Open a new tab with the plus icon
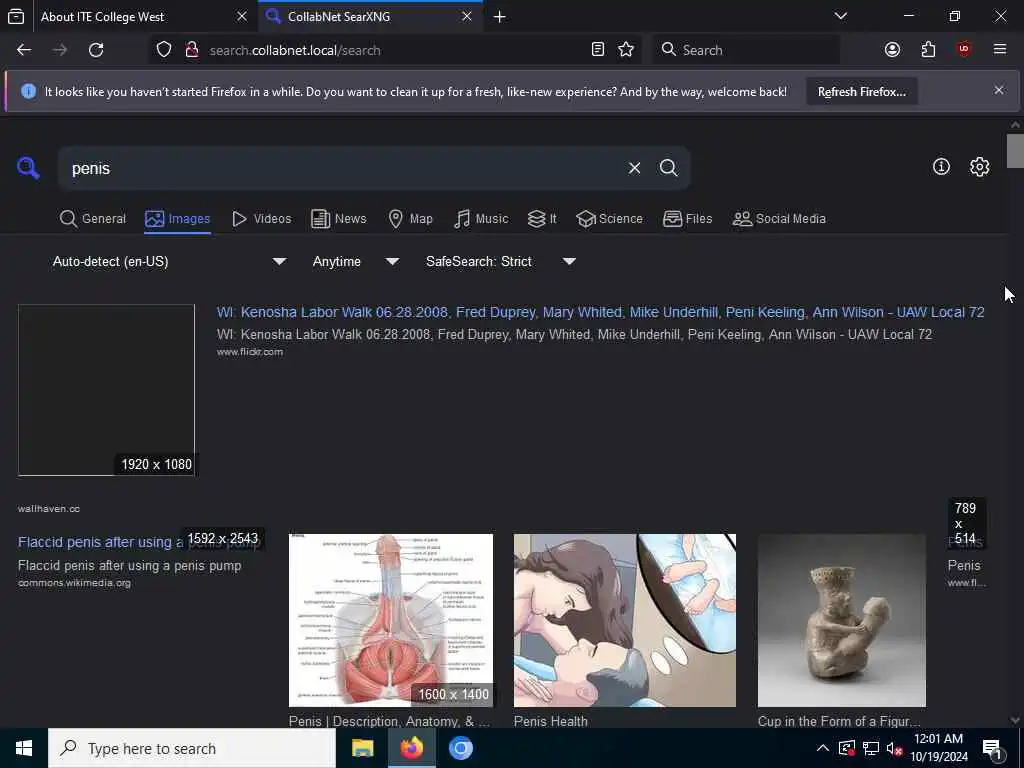The height and width of the screenshot is (768, 1024). [500, 16]
